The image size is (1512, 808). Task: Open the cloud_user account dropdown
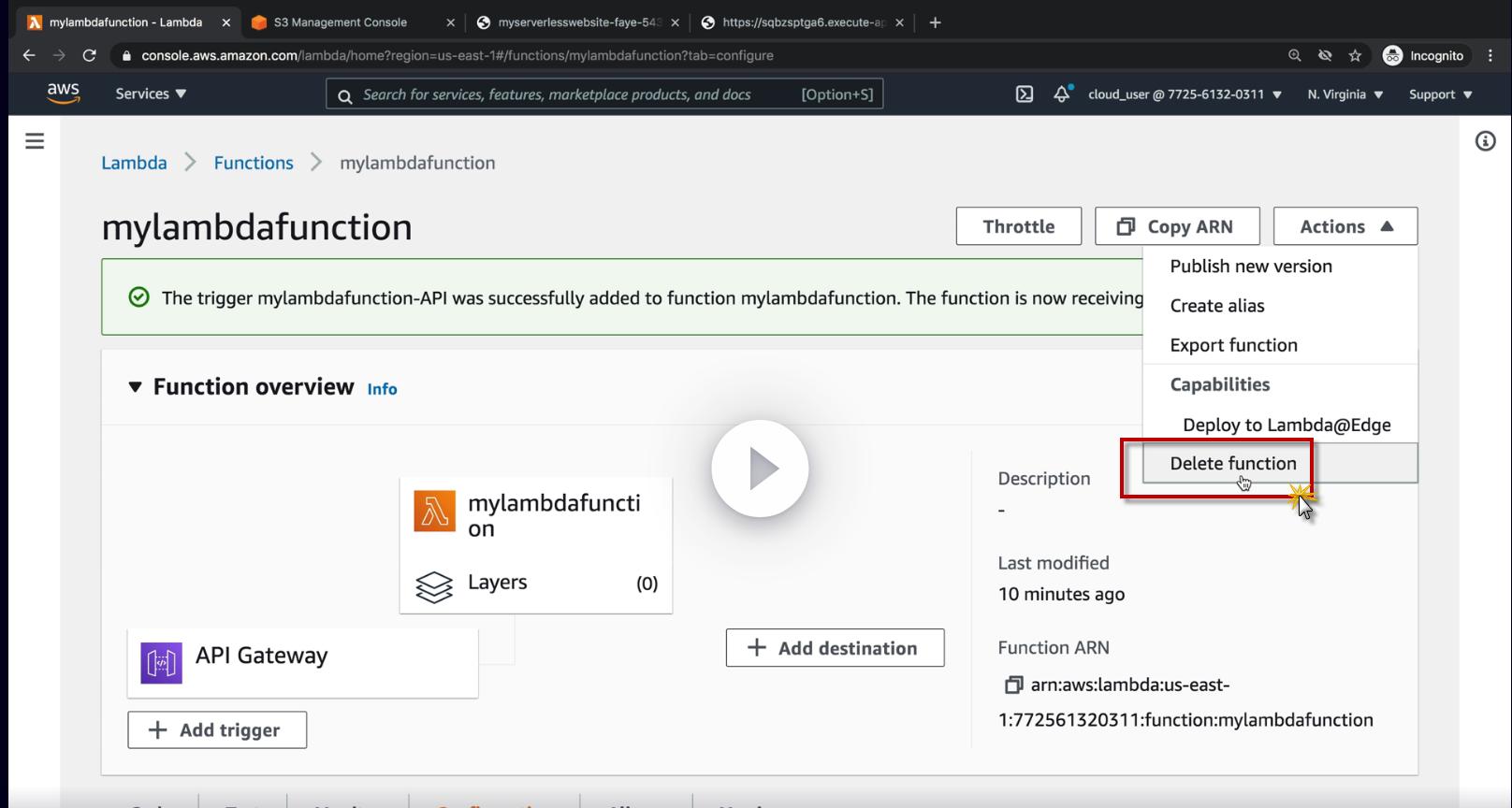[x=1184, y=94]
